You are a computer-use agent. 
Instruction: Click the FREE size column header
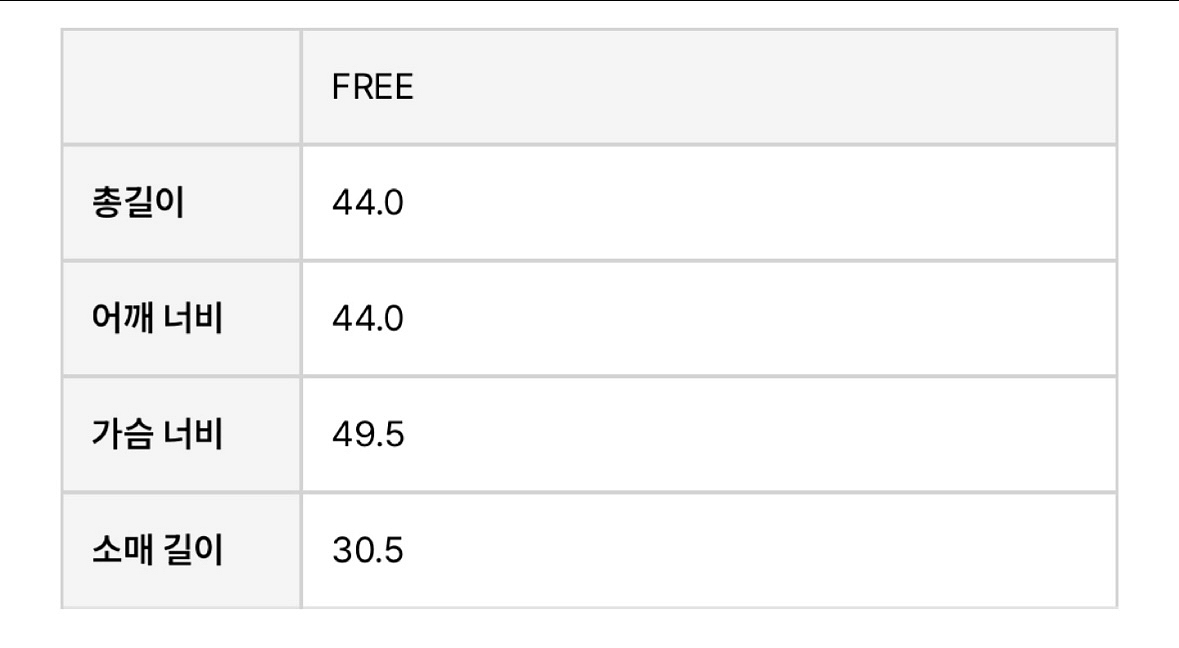pos(372,87)
